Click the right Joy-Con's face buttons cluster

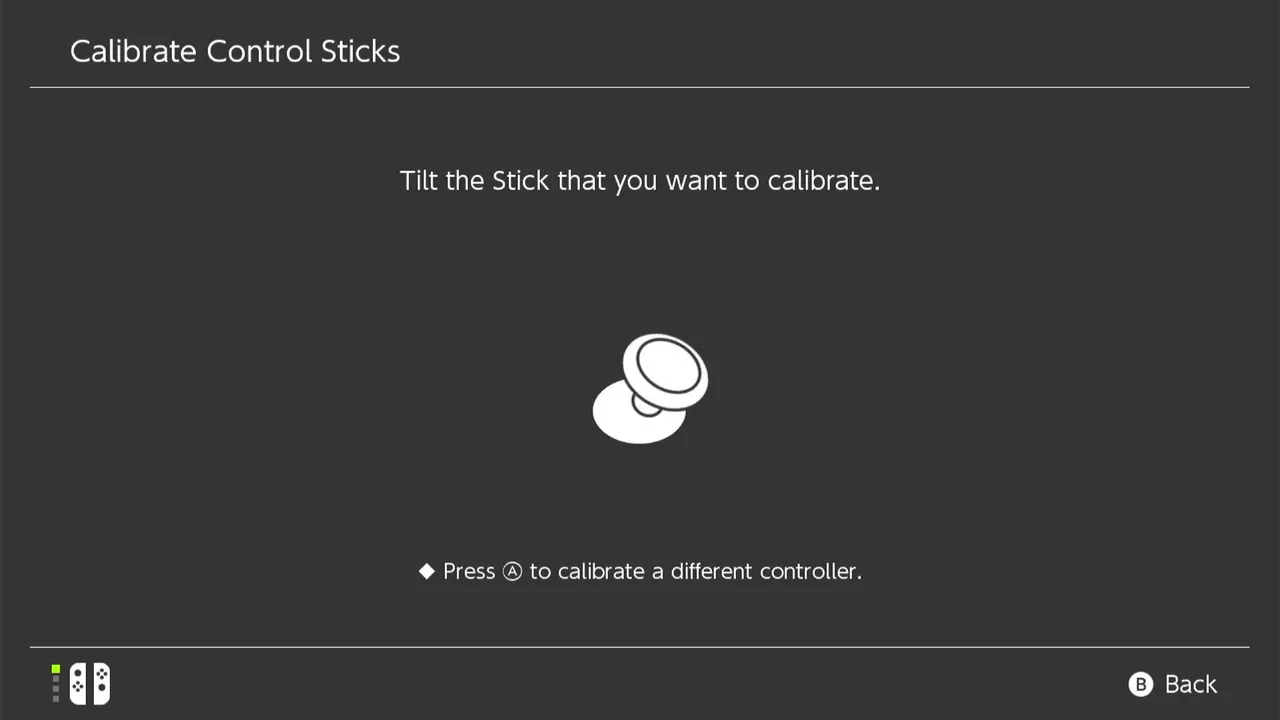pos(101,676)
